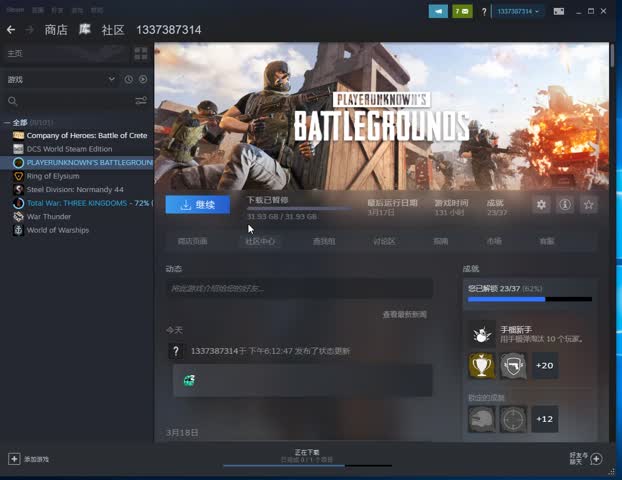Open the locked helmet achievement icon
Image resolution: width=622 pixels, height=480 pixels.
pyautogui.click(x=482, y=419)
